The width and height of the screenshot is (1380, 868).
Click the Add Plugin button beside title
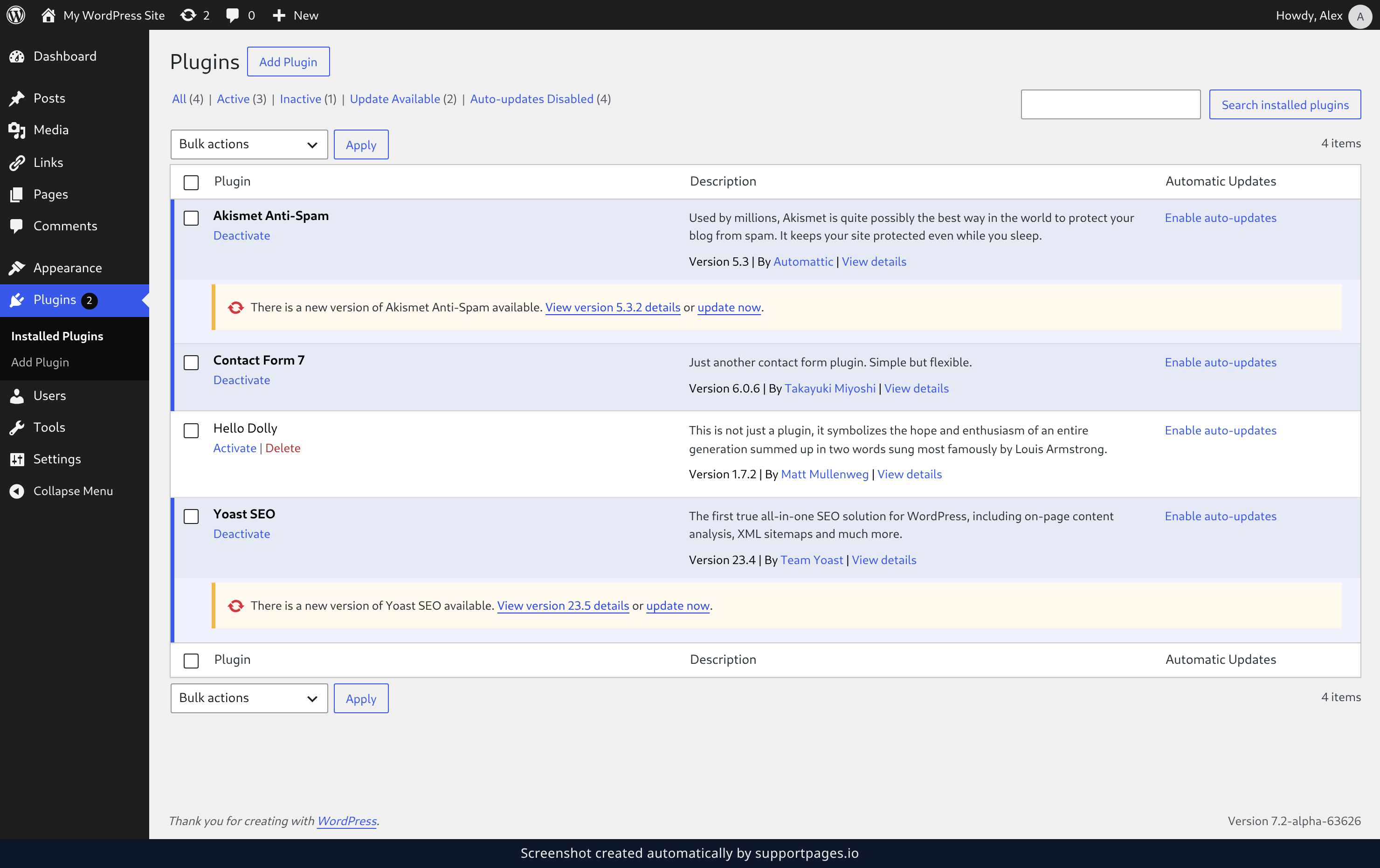[288, 62]
